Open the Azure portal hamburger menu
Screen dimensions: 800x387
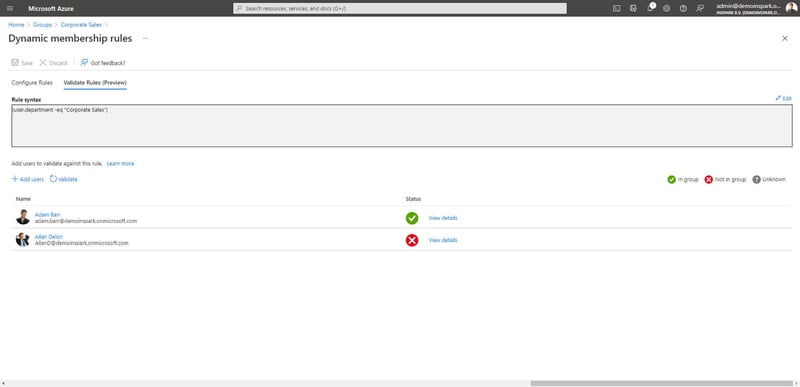(x=10, y=9)
